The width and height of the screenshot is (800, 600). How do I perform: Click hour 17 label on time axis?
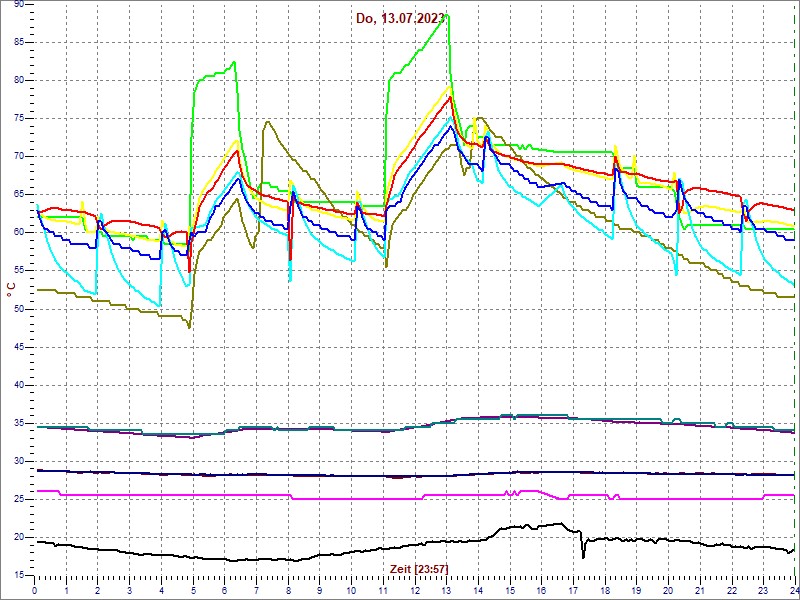pyautogui.click(x=573, y=588)
